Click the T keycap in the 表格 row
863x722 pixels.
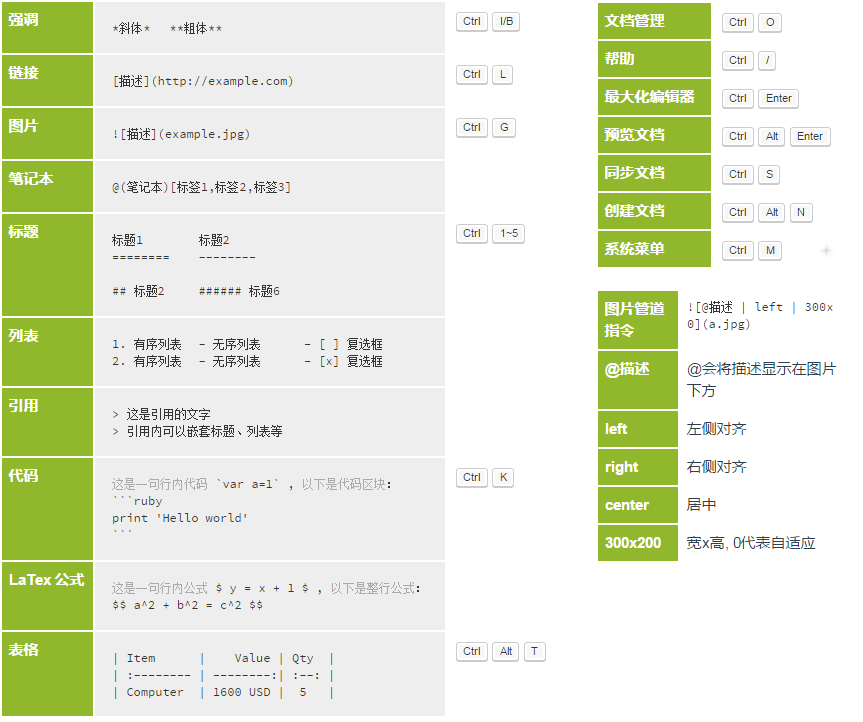click(535, 651)
